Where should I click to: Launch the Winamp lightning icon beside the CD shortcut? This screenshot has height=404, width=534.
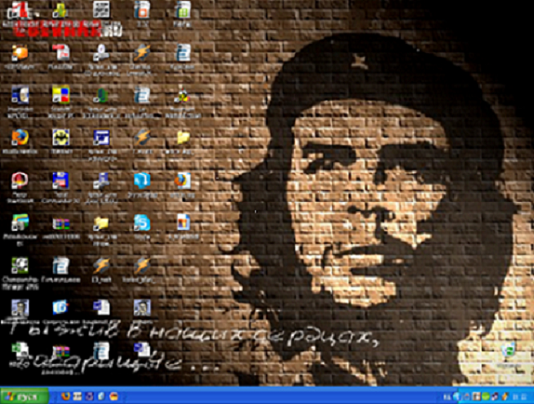pos(142,53)
